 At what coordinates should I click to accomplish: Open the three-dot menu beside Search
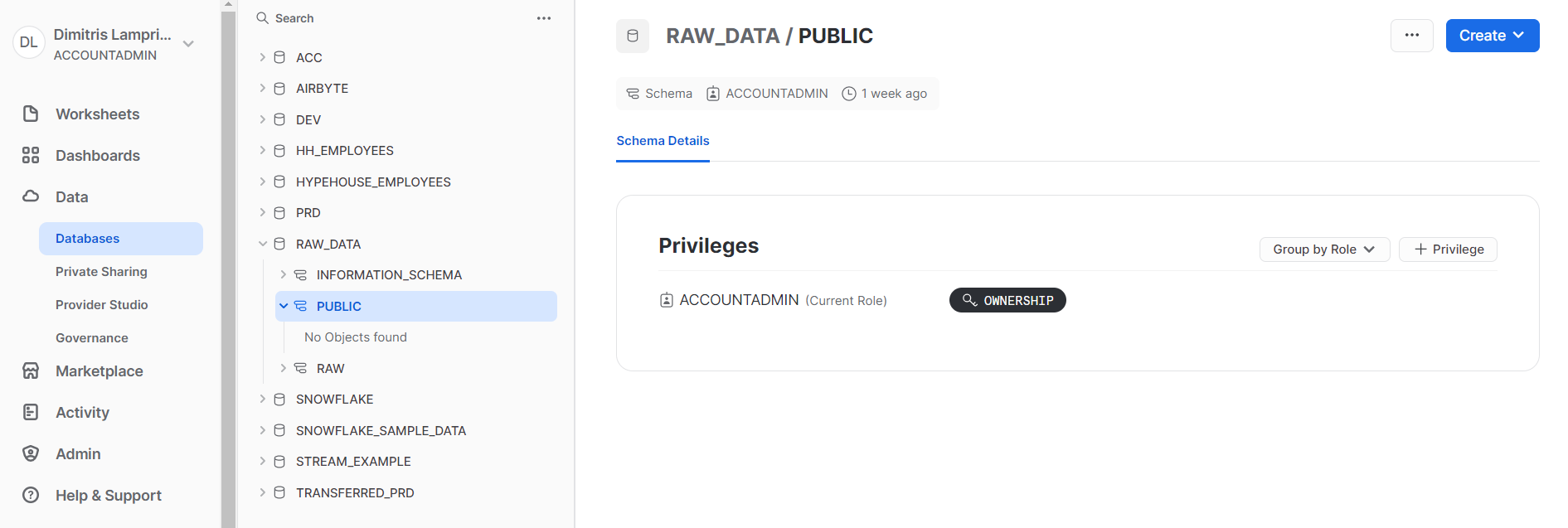click(544, 18)
